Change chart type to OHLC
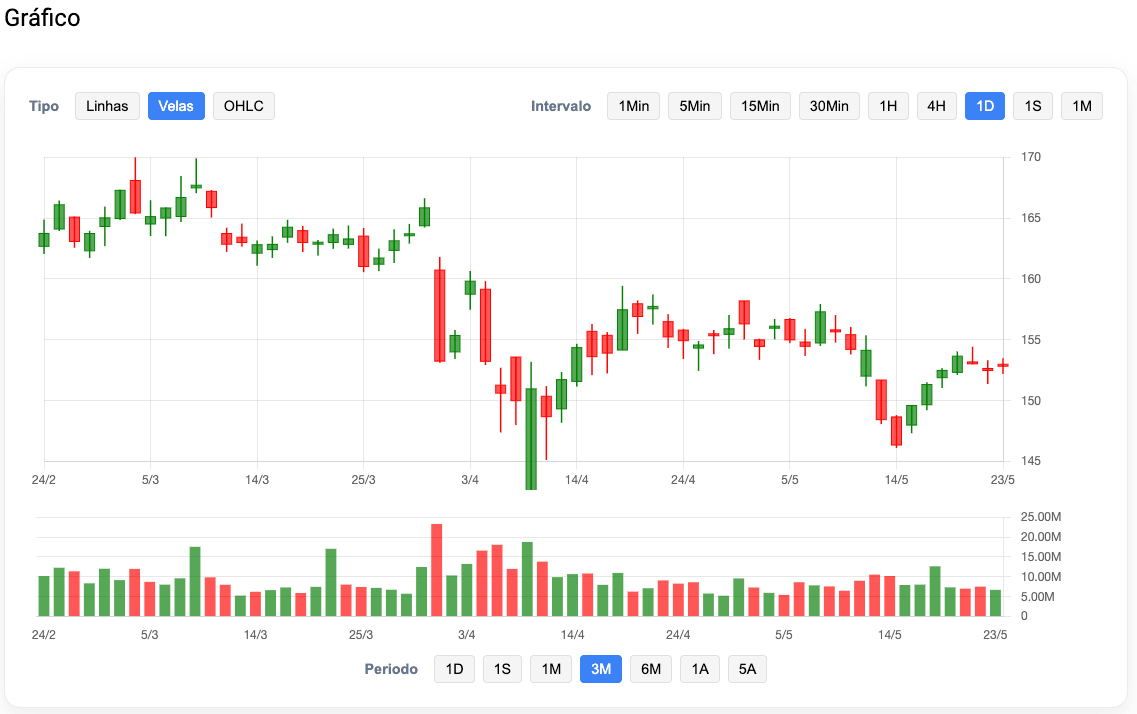This screenshot has width=1137, height=714. (x=244, y=106)
